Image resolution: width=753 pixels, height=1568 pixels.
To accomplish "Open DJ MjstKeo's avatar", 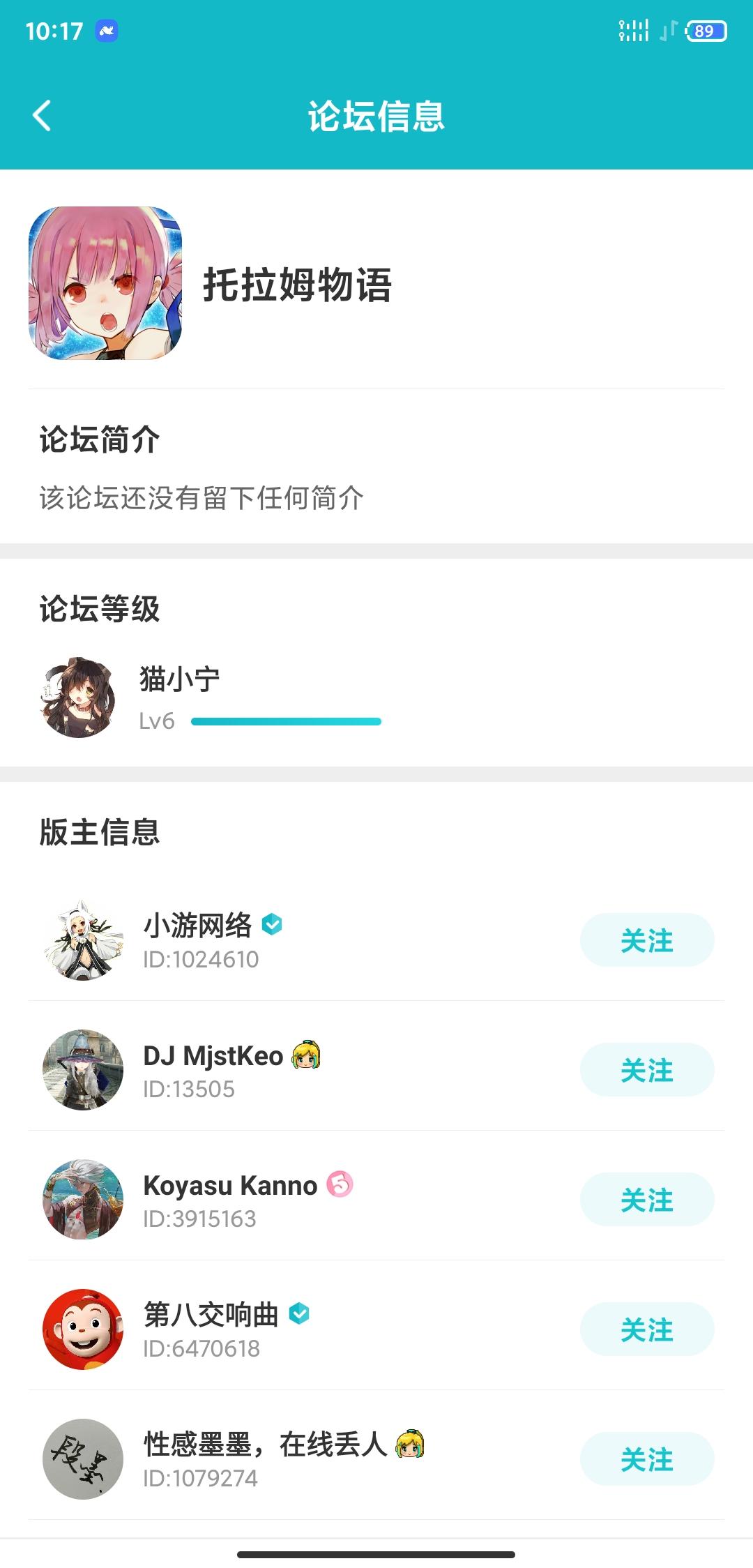I will [x=83, y=1070].
